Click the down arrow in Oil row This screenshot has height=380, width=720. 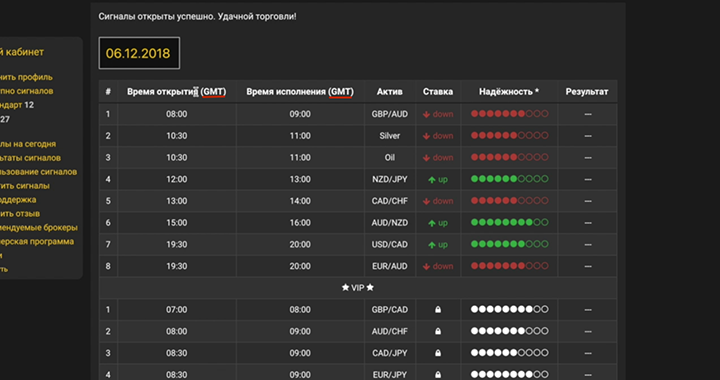point(426,157)
